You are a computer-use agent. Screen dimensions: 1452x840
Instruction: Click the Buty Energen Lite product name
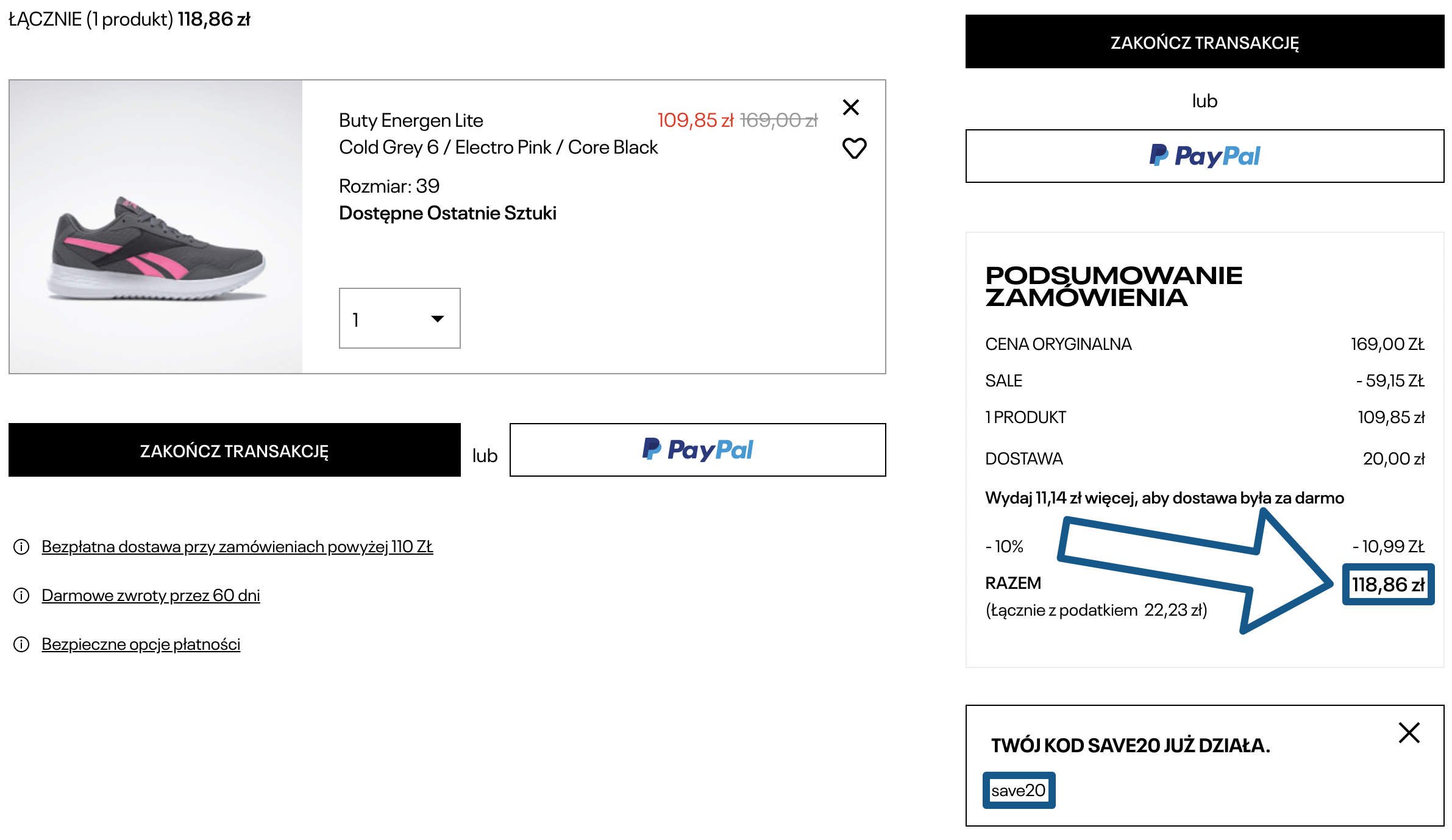[411, 121]
